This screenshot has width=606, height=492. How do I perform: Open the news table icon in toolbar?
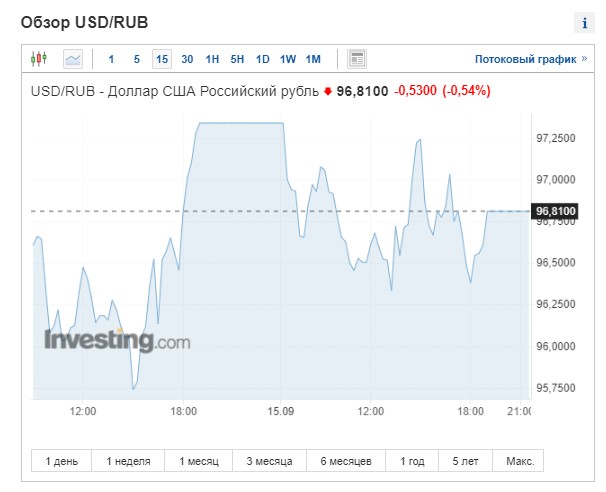[357, 59]
